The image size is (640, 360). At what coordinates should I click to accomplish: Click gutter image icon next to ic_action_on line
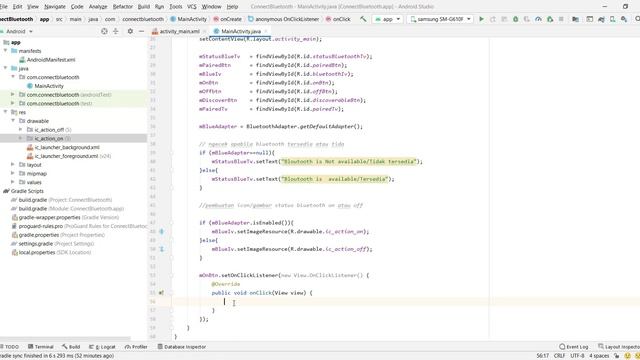[162, 231]
